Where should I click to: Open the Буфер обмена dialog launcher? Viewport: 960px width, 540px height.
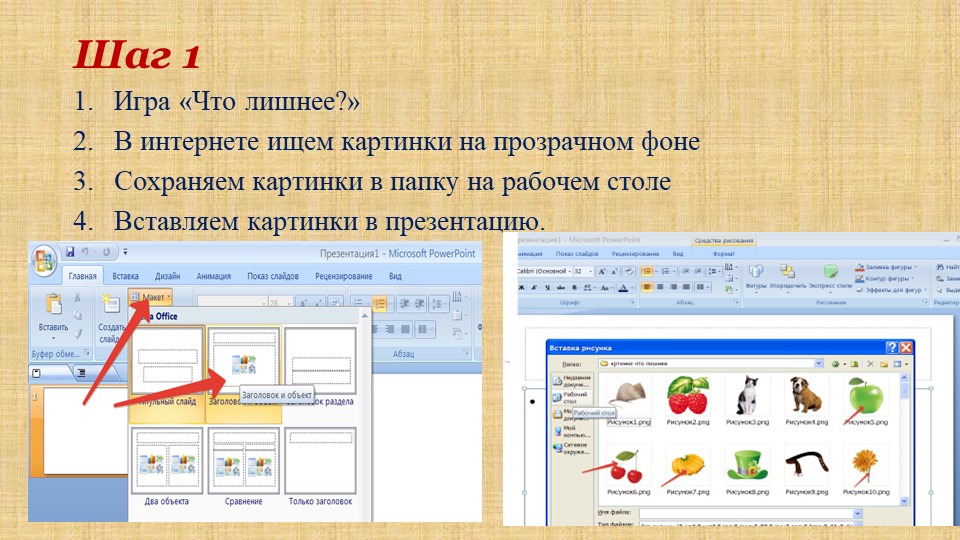[x=86, y=353]
